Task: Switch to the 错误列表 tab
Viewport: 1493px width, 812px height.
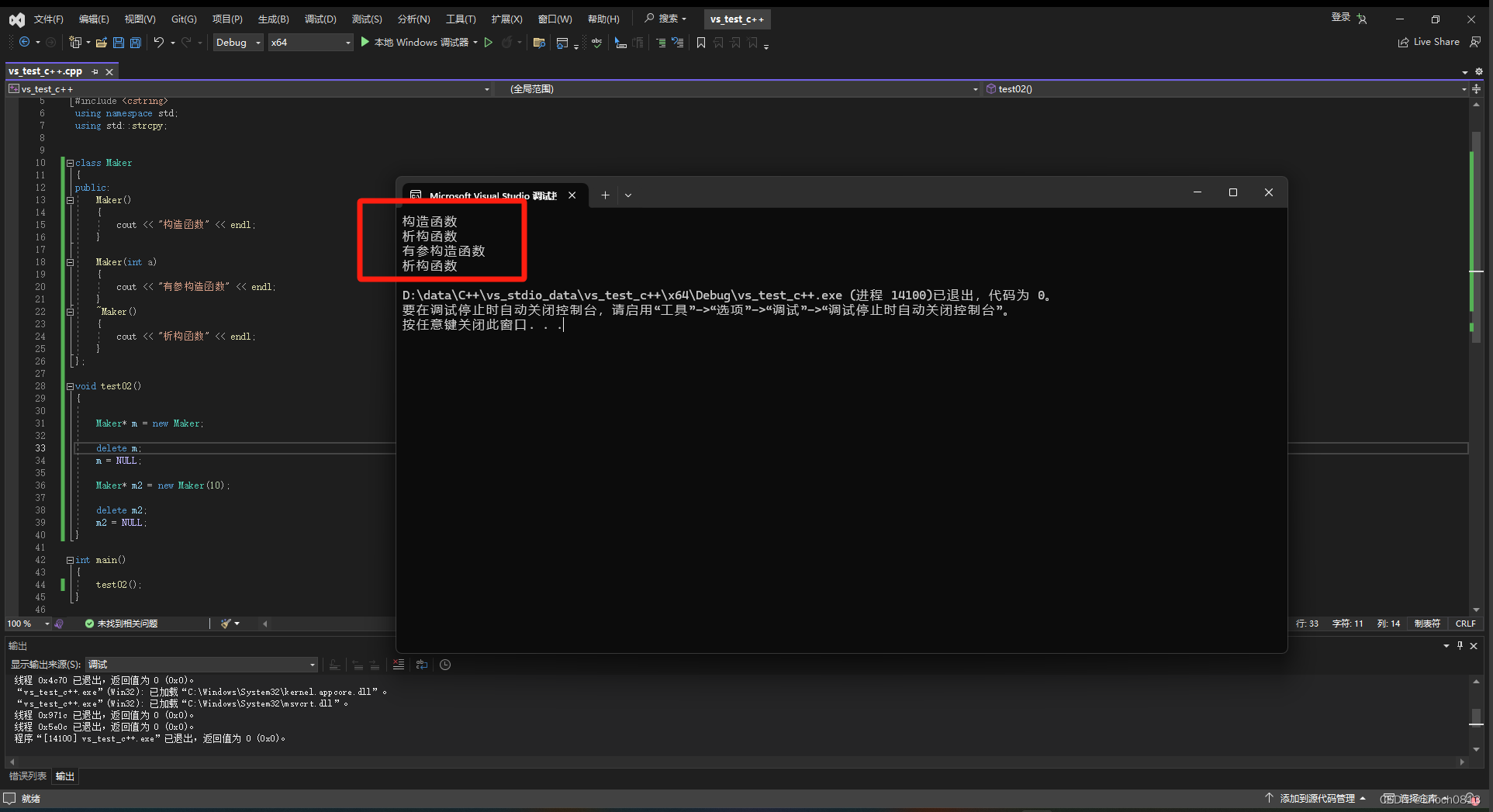Action: tap(28, 776)
